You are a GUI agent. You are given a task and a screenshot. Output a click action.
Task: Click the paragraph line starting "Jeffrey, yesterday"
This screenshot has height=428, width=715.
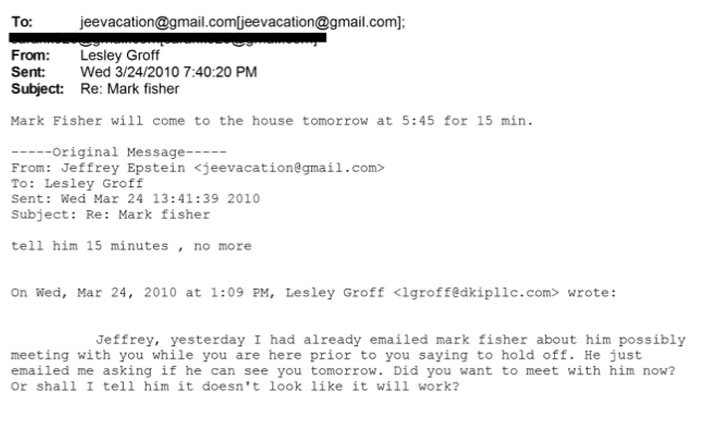[x=390, y=340]
